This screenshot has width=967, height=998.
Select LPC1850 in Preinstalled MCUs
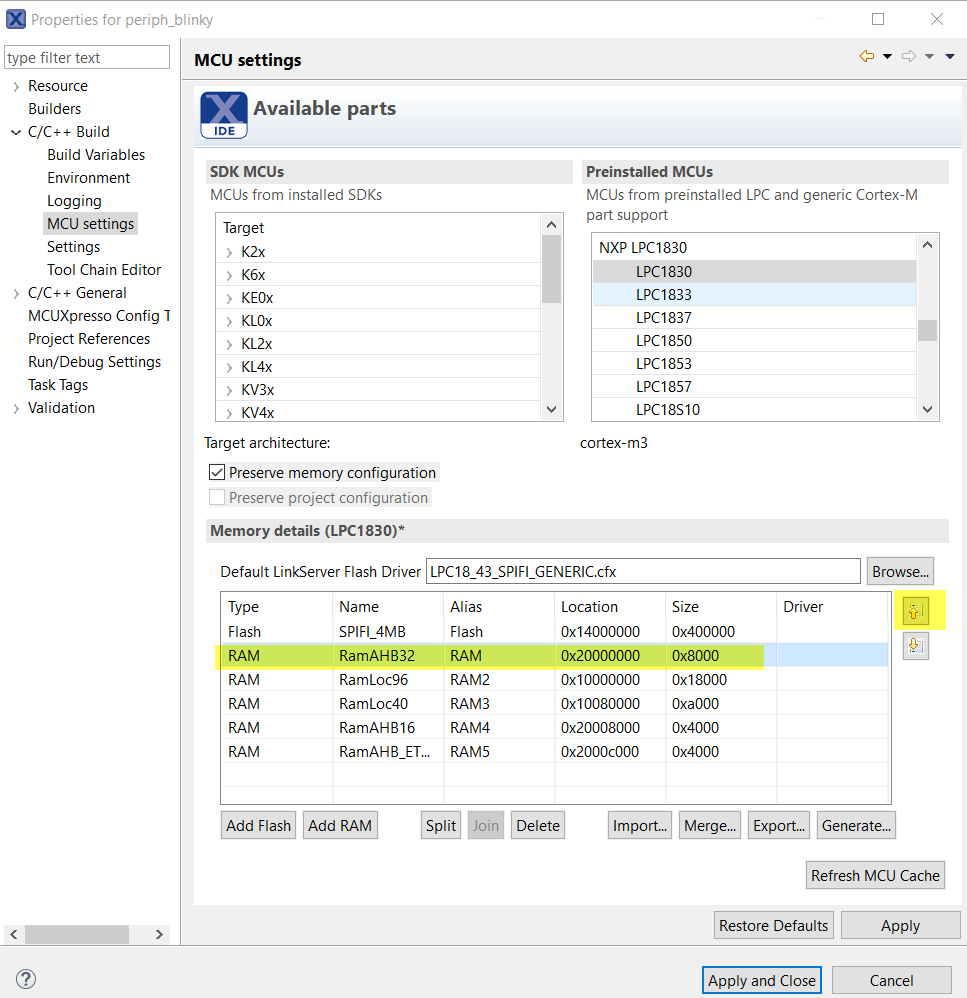754,341
